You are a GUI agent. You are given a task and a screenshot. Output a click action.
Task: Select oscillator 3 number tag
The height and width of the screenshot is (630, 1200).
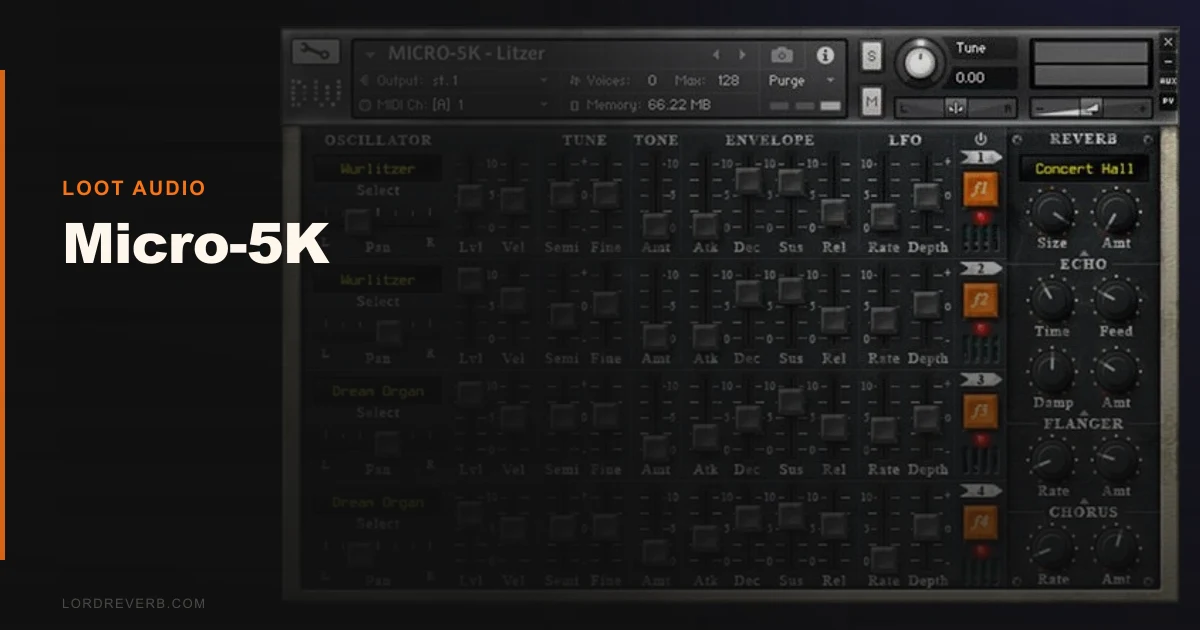980,380
